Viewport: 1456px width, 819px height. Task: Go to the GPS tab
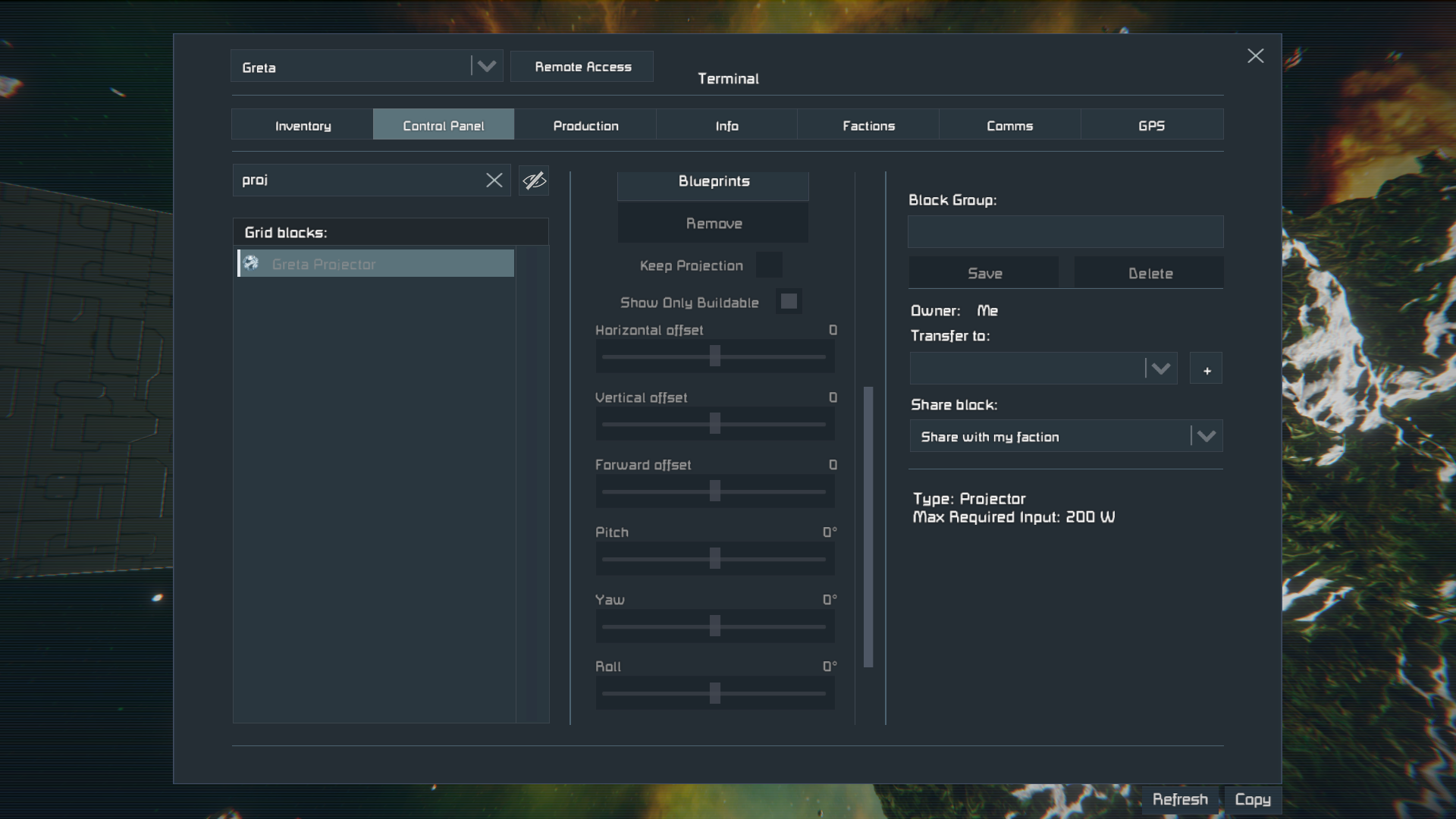(1151, 125)
